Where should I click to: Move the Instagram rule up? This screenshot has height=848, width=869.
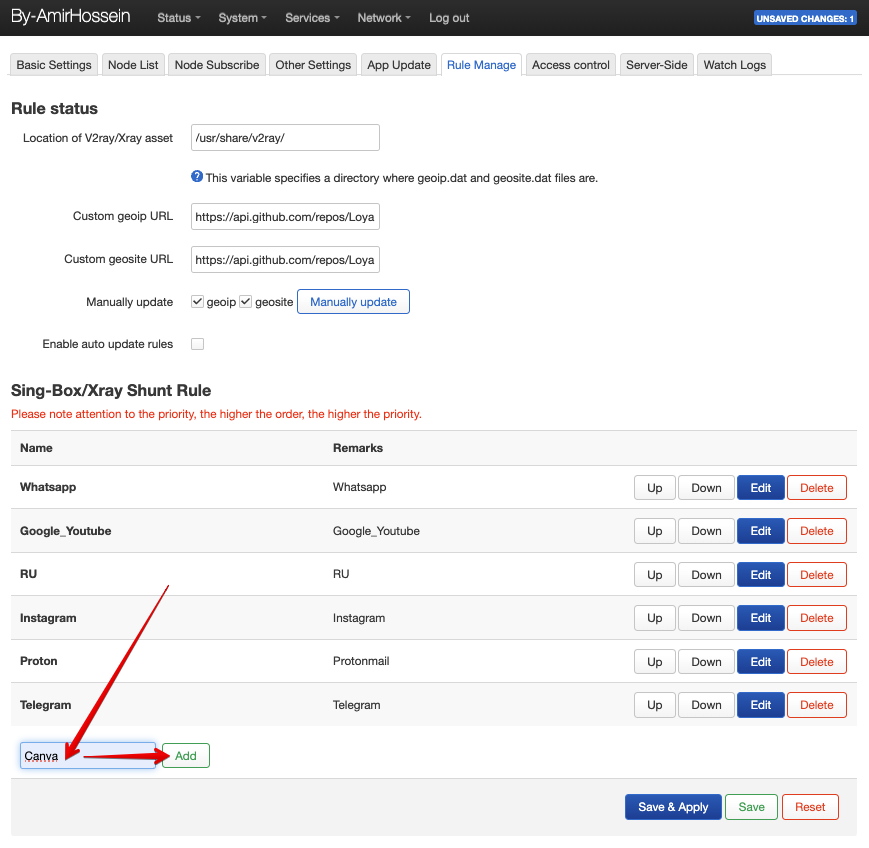pos(654,618)
